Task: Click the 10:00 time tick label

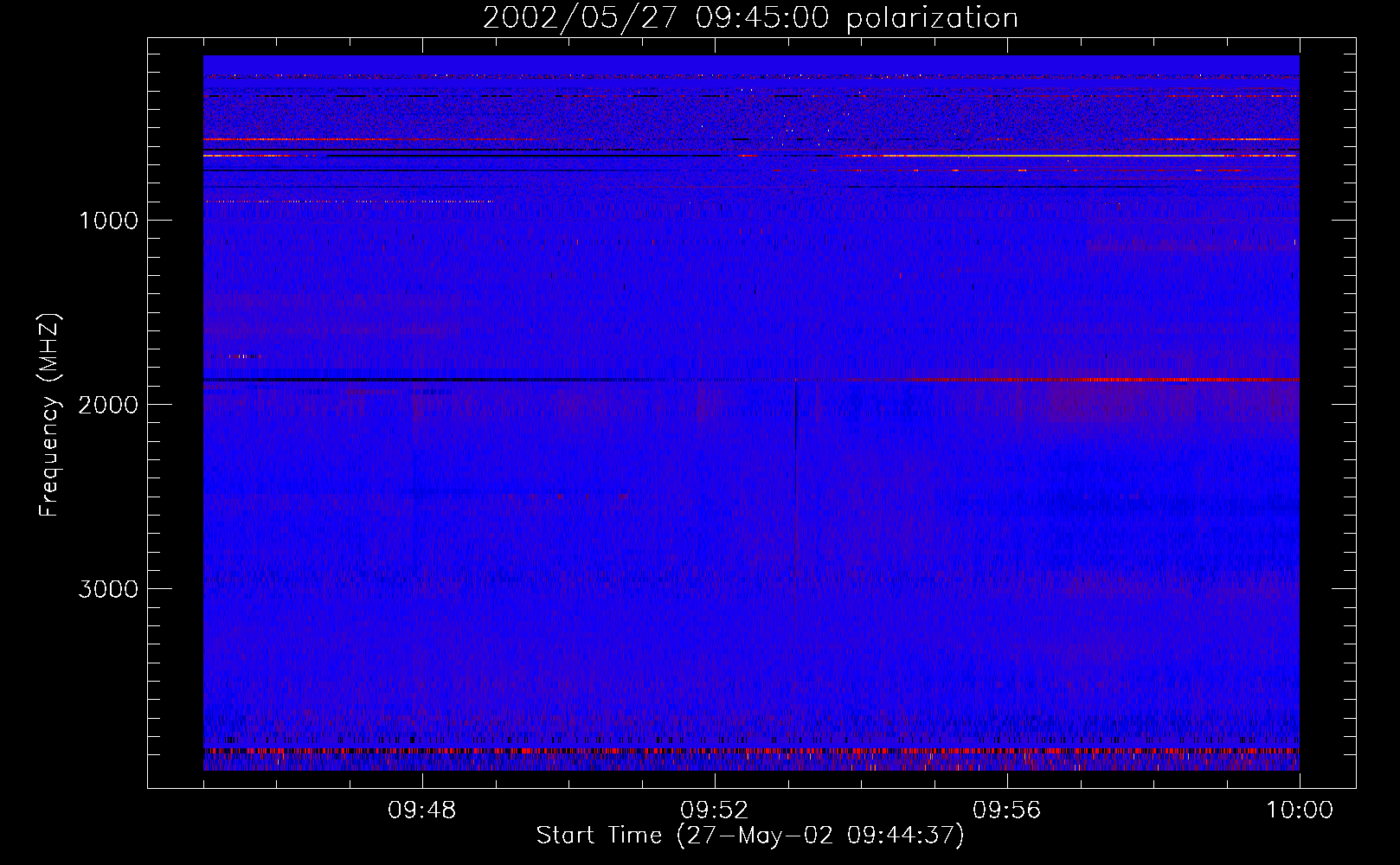Action: (1300, 811)
